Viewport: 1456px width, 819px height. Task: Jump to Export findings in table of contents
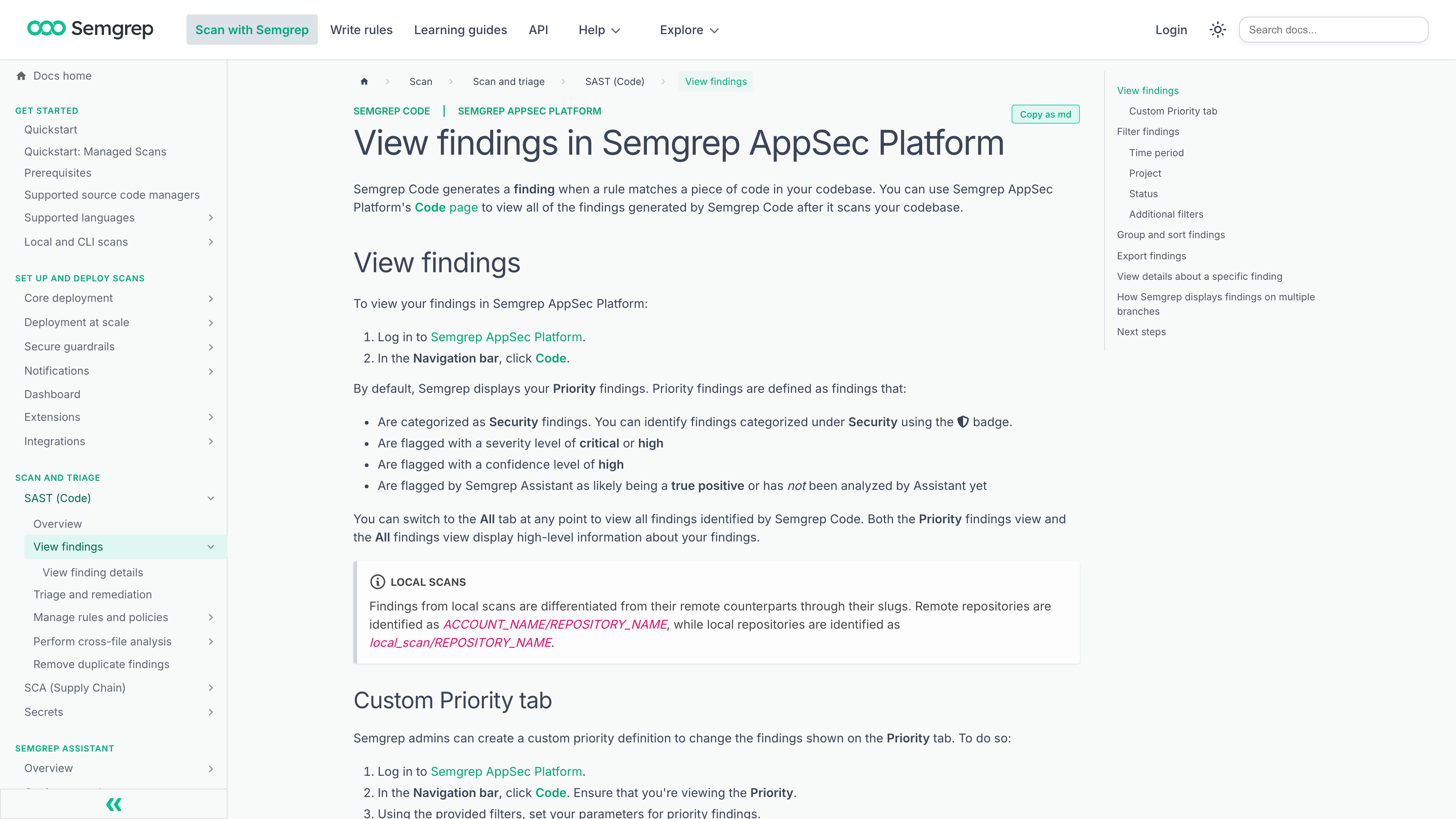(1152, 256)
